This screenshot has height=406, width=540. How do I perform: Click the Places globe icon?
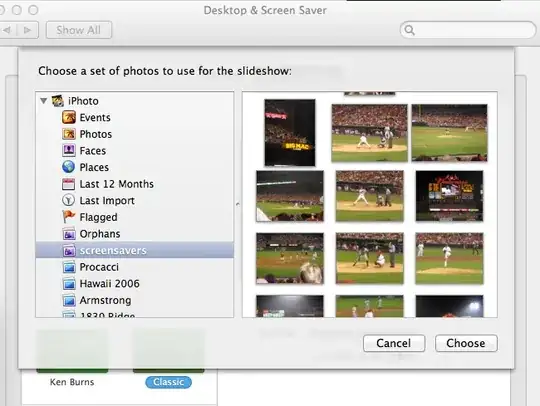click(x=69, y=167)
